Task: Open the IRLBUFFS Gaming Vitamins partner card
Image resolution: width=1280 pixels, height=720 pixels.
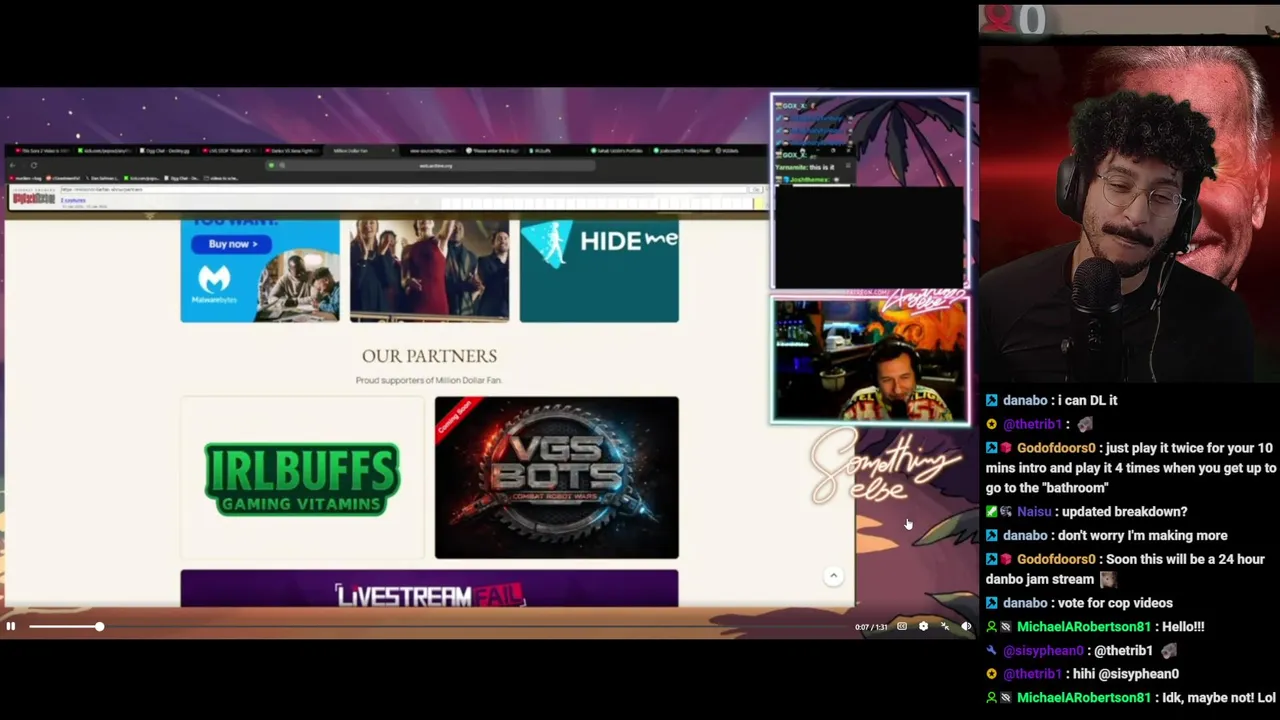Action: click(x=302, y=477)
